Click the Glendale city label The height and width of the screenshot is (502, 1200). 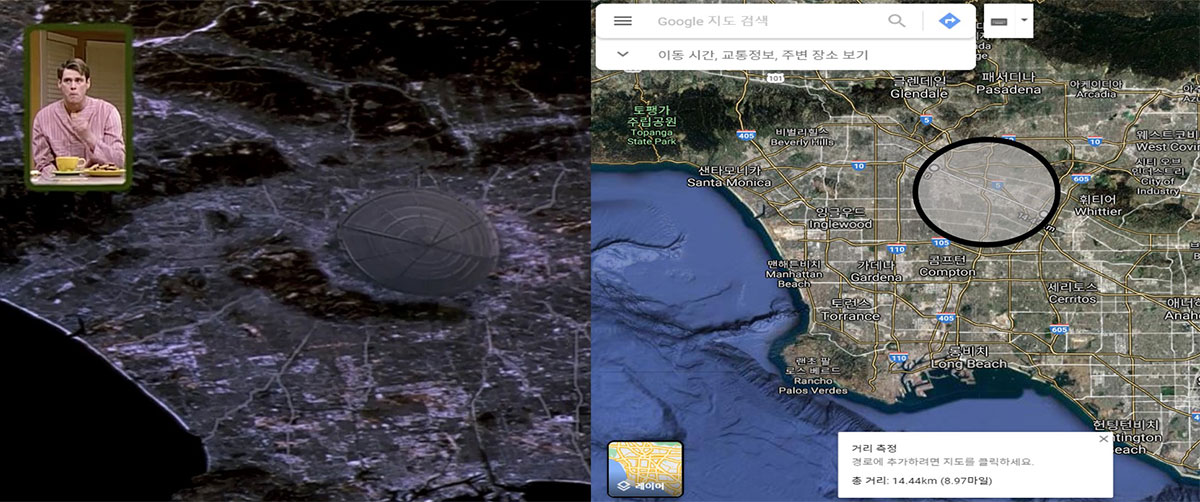(x=921, y=87)
